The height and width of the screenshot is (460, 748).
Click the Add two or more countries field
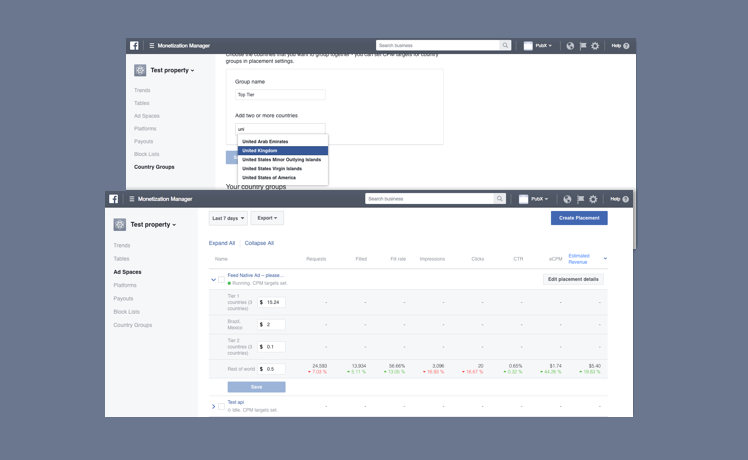click(280, 129)
